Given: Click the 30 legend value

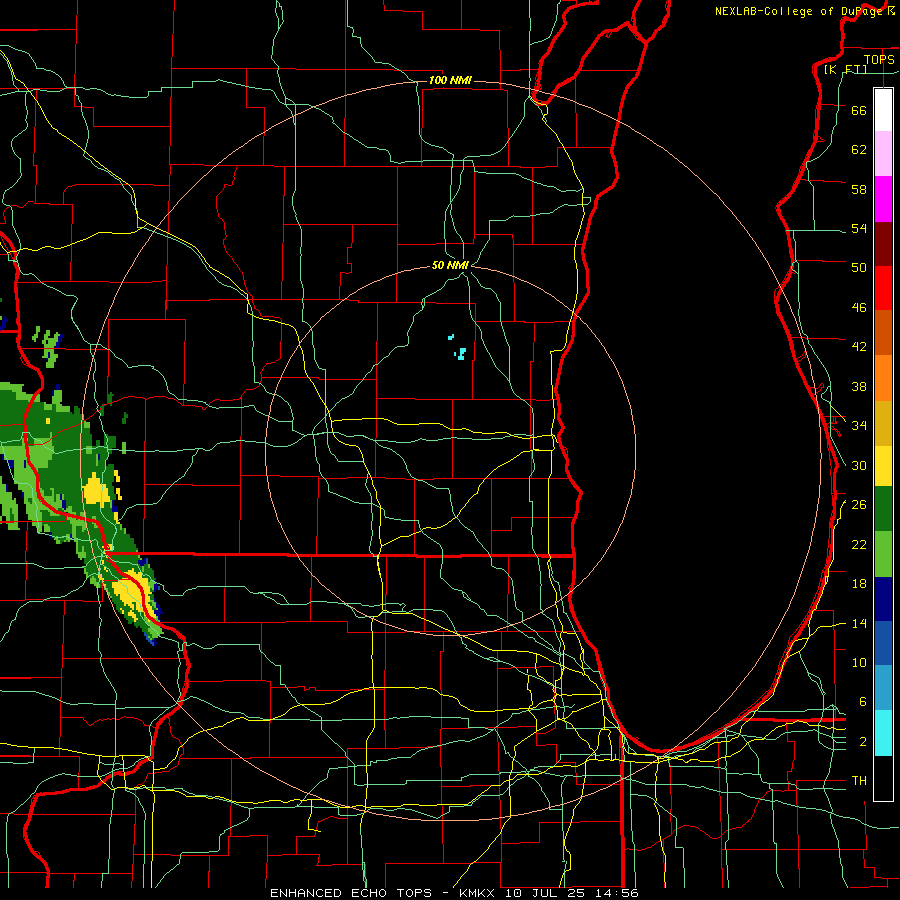Looking at the screenshot, I should point(859,465).
